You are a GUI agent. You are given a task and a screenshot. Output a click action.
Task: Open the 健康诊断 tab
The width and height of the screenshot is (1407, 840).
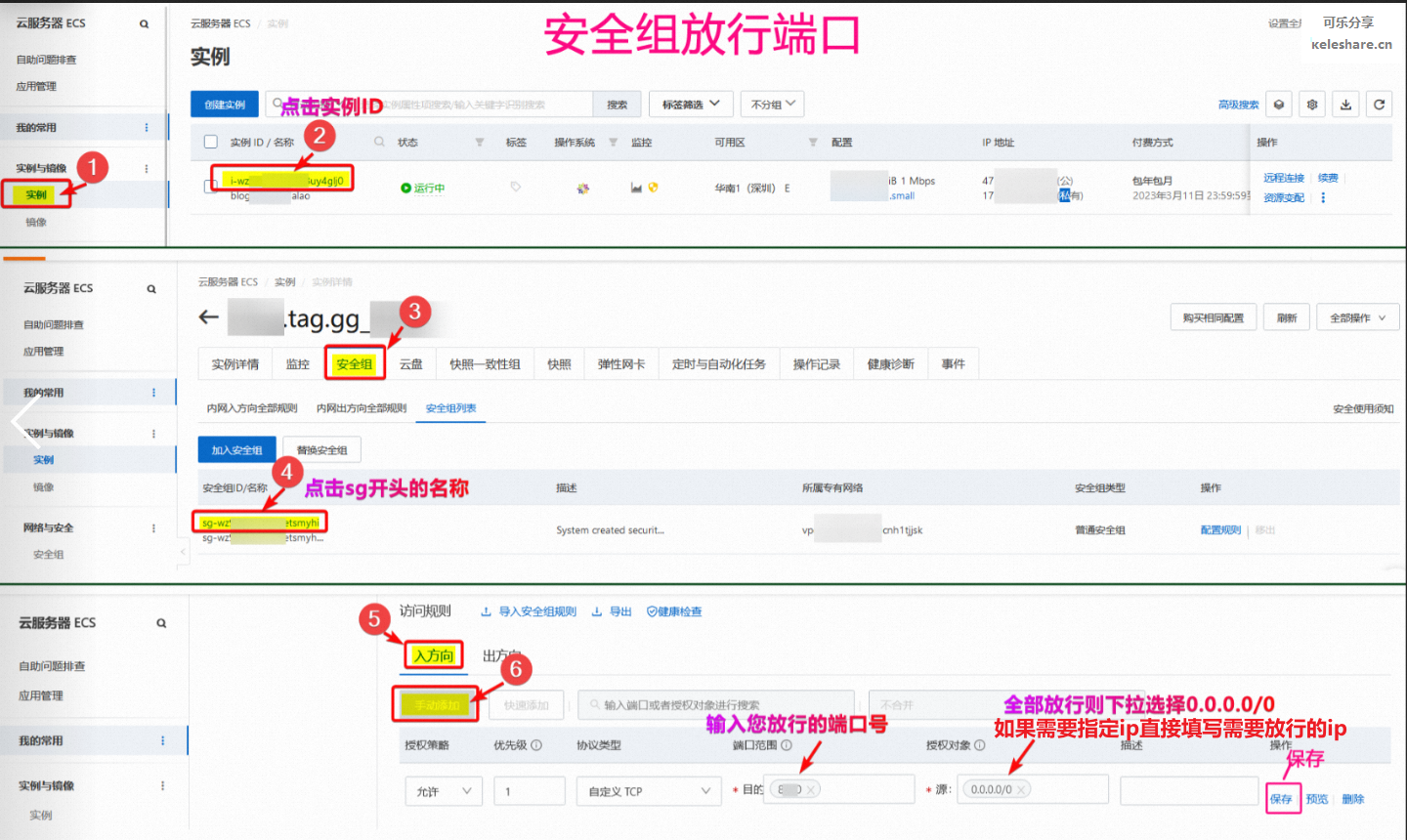891,364
